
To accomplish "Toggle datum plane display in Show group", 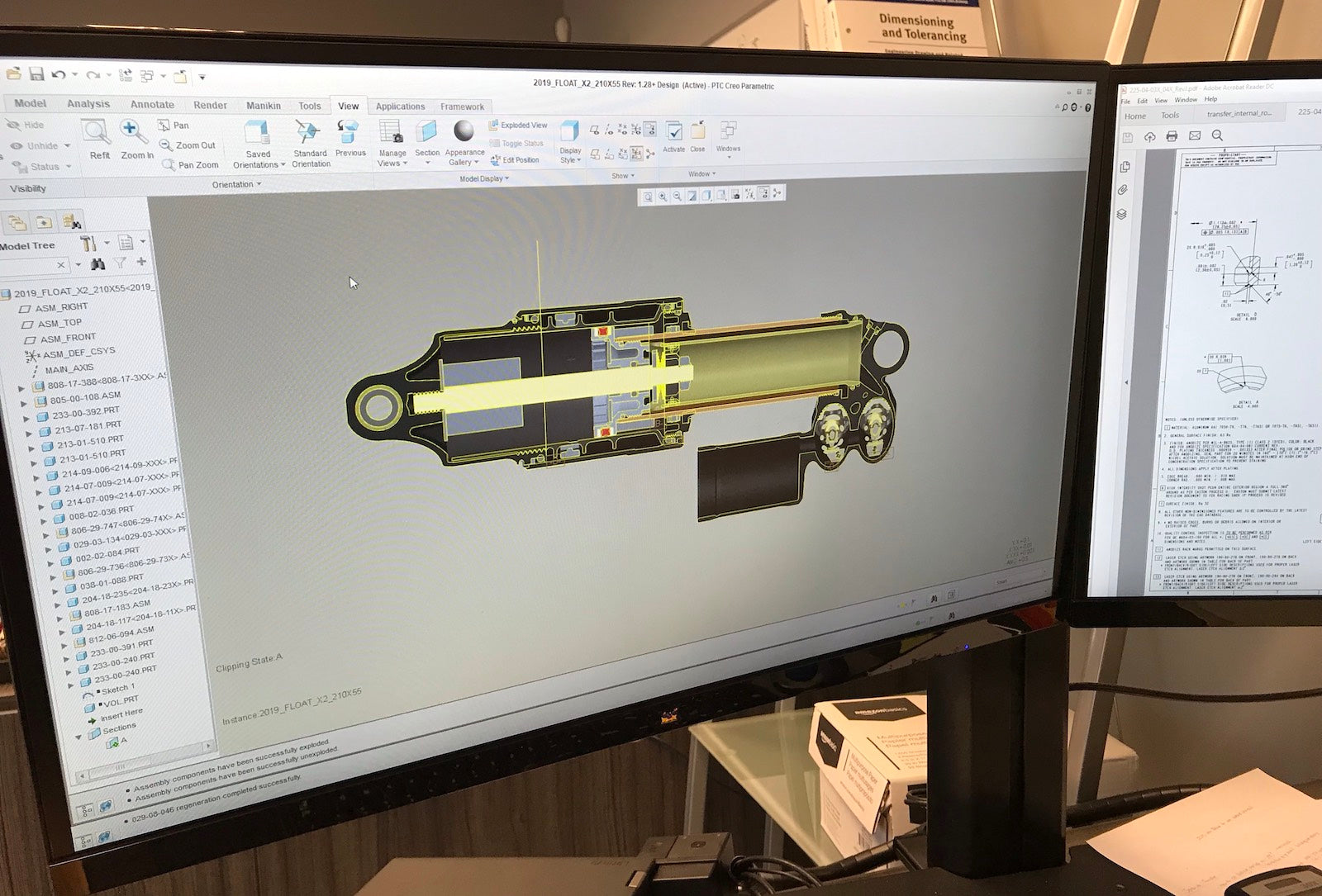I will pos(595,130).
